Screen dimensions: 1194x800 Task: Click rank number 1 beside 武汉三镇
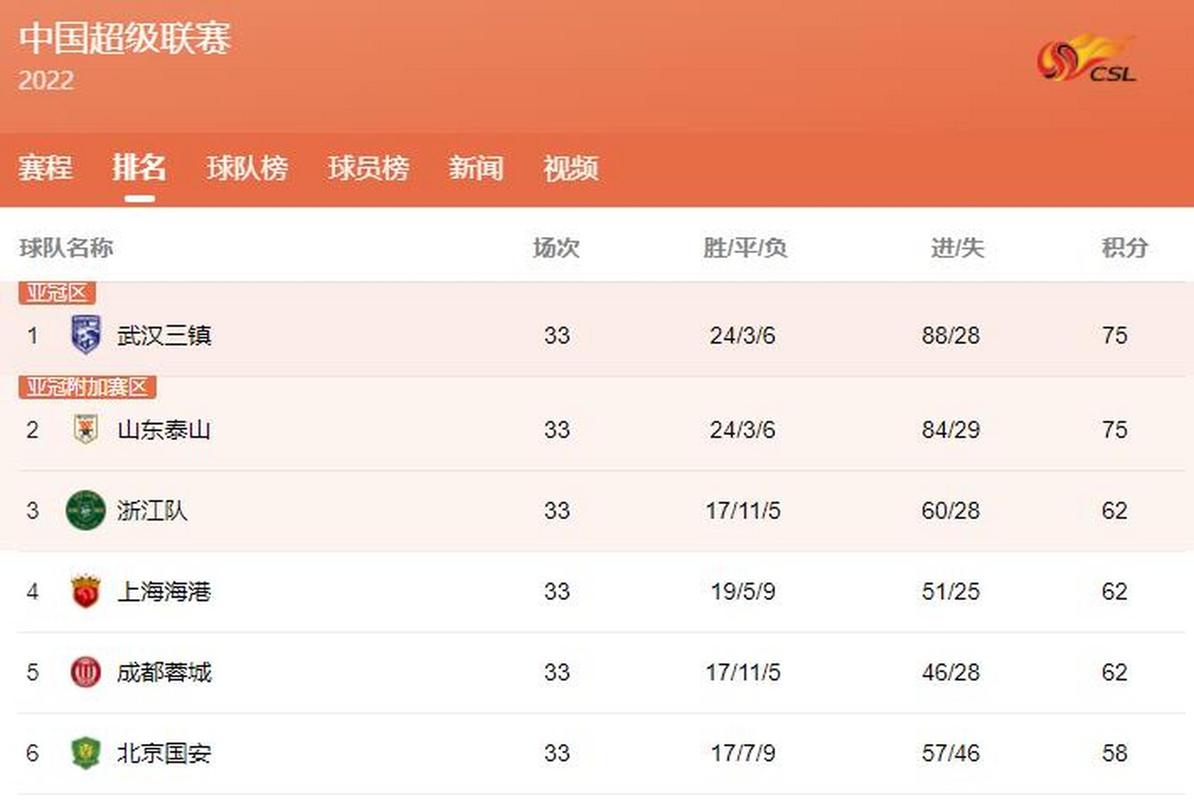[x=33, y=335]
